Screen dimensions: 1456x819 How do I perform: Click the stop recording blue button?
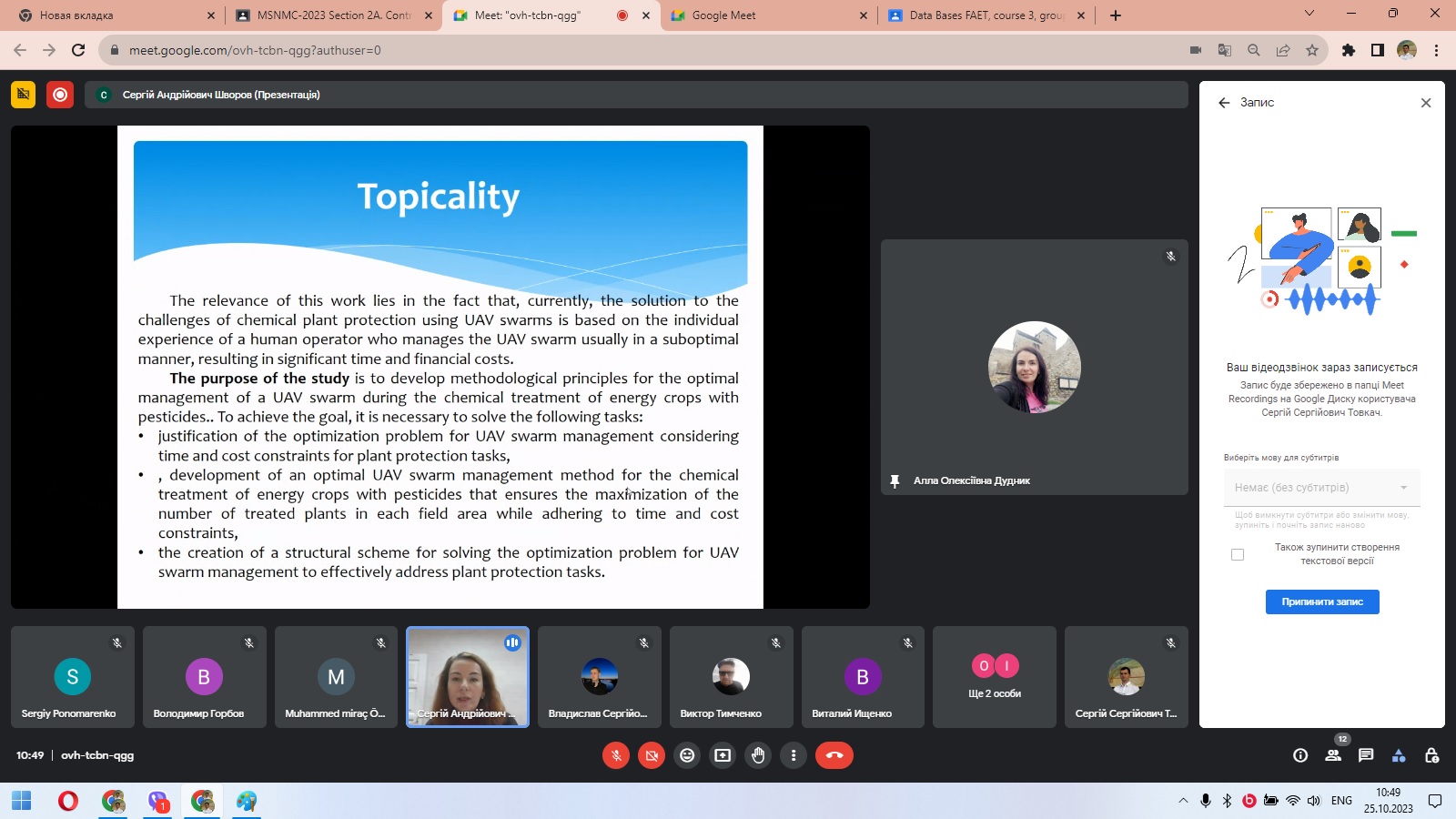(x=1322, y=602)
